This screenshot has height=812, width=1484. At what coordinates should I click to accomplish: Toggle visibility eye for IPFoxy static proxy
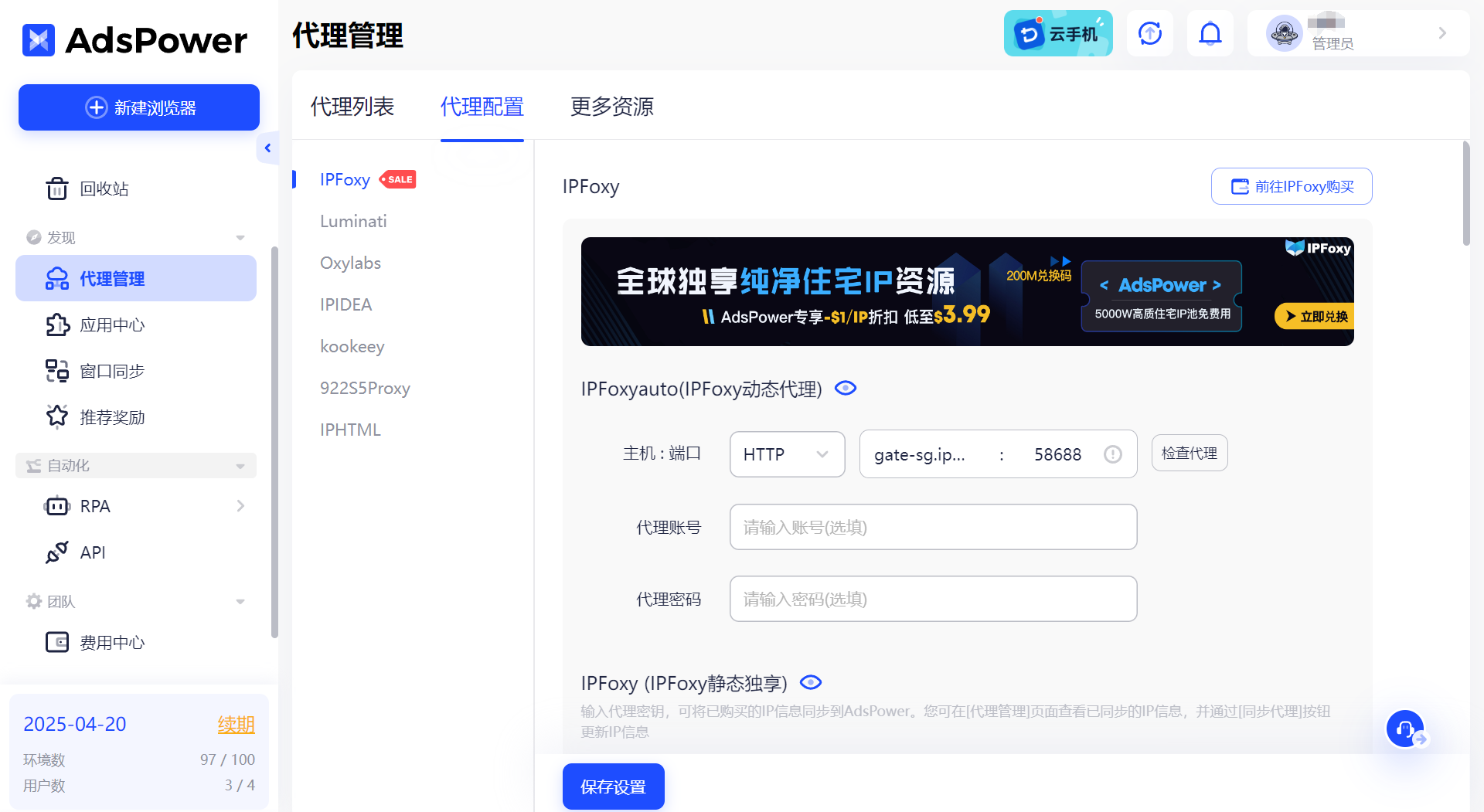pyautogui.click(x=811, y=682)
